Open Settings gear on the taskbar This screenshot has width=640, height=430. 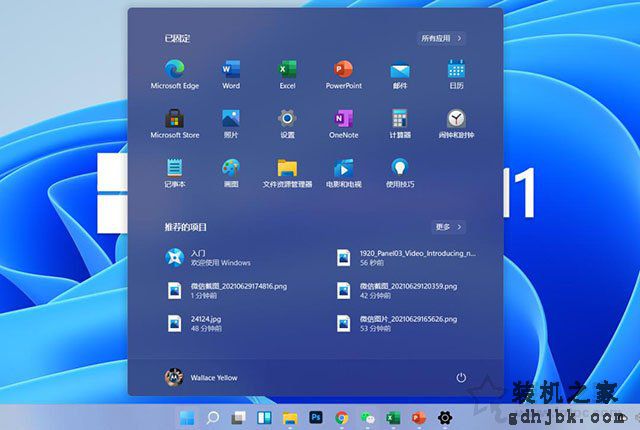point(445,417)
